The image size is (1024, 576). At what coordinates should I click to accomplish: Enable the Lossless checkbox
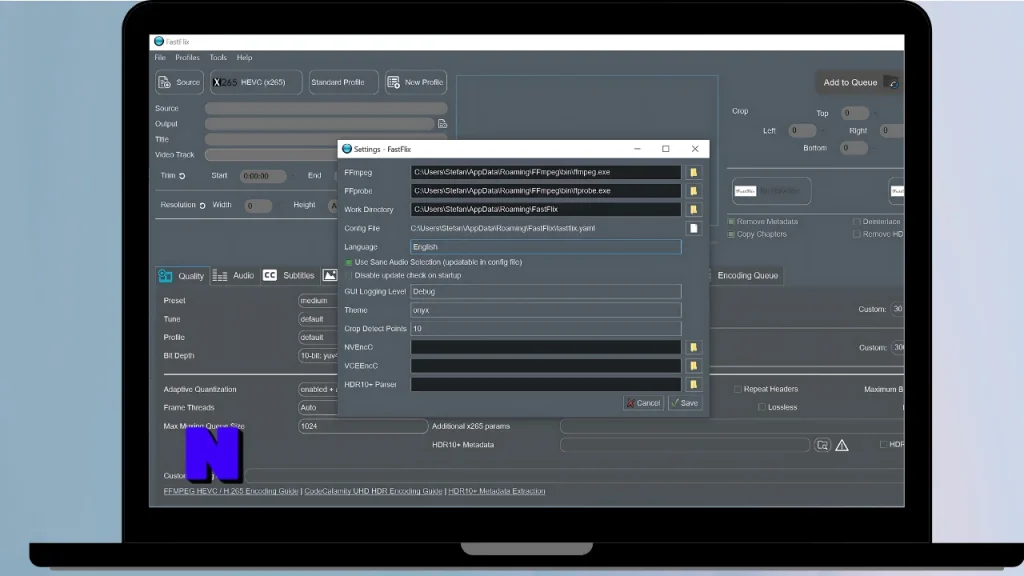point(762,408)
